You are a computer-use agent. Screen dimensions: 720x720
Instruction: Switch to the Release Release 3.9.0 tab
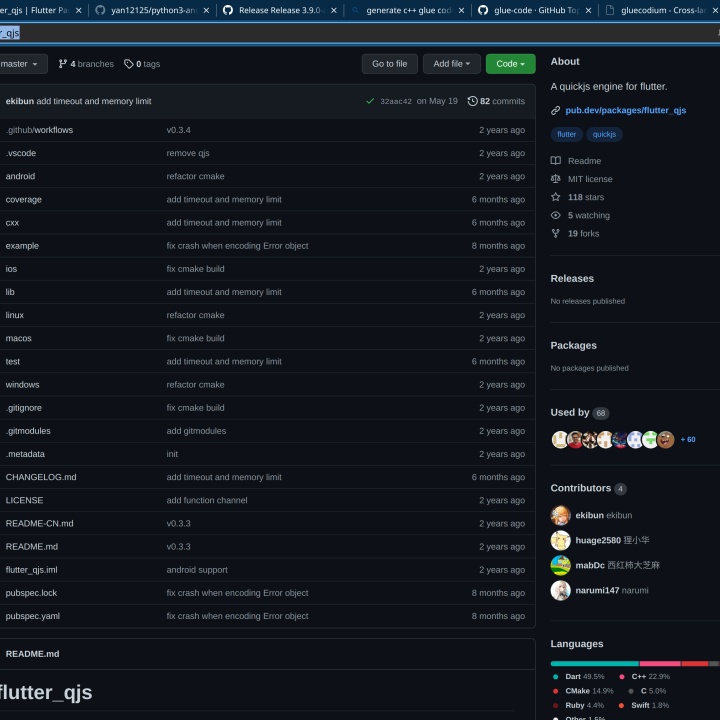pos(280,10)
